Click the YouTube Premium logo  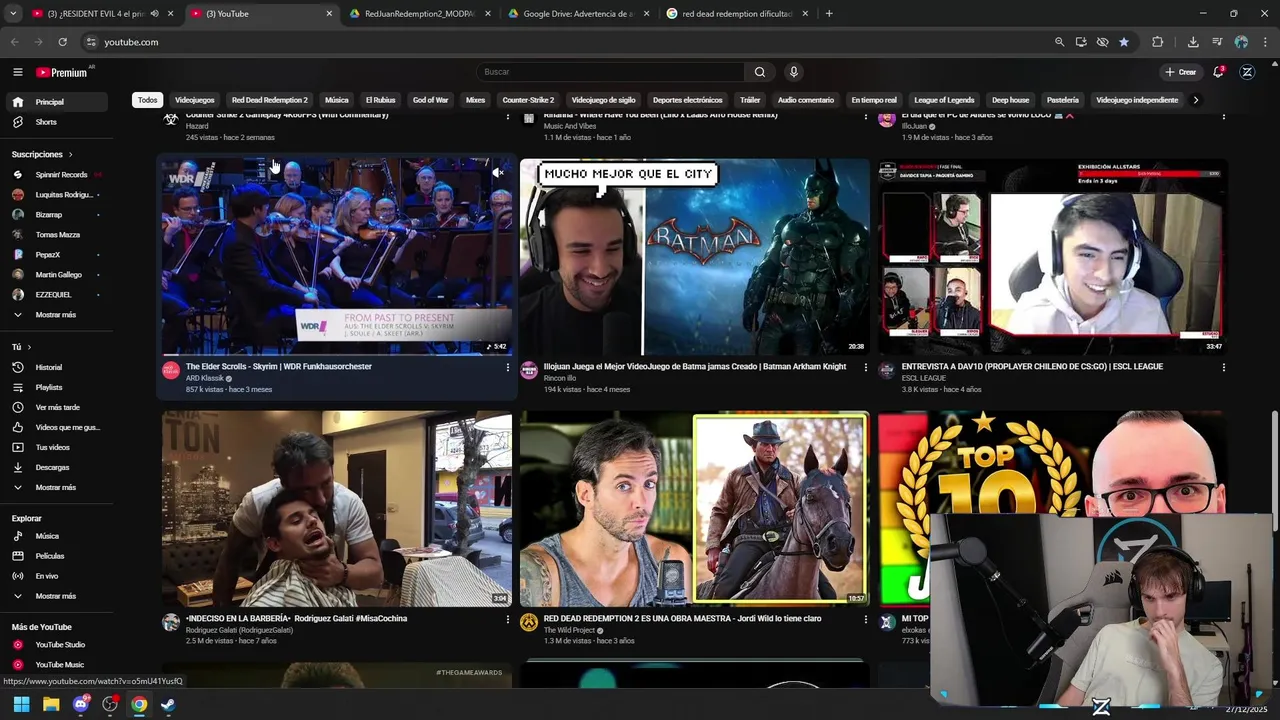point(62,72)
